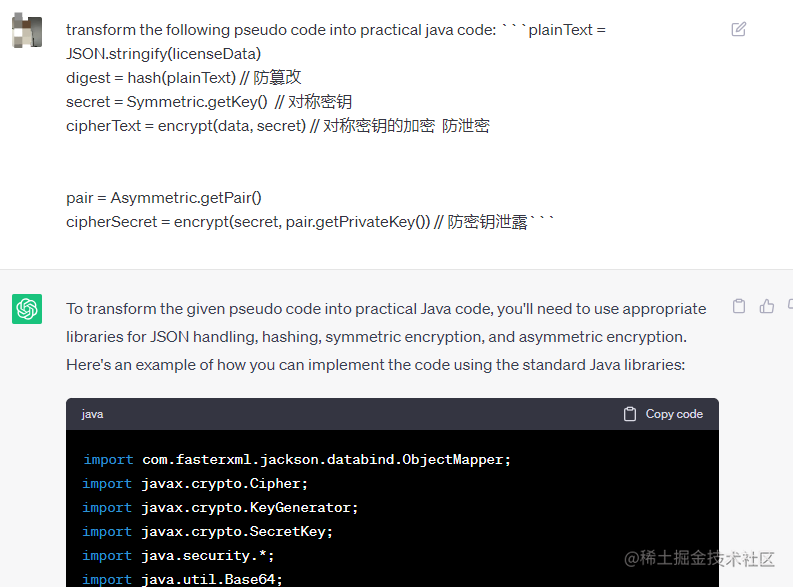Viewport: 793px width, 587px height.
Task: Click the cipherText = encrypt(data, secret) line
Action: [x=278, y=126]
